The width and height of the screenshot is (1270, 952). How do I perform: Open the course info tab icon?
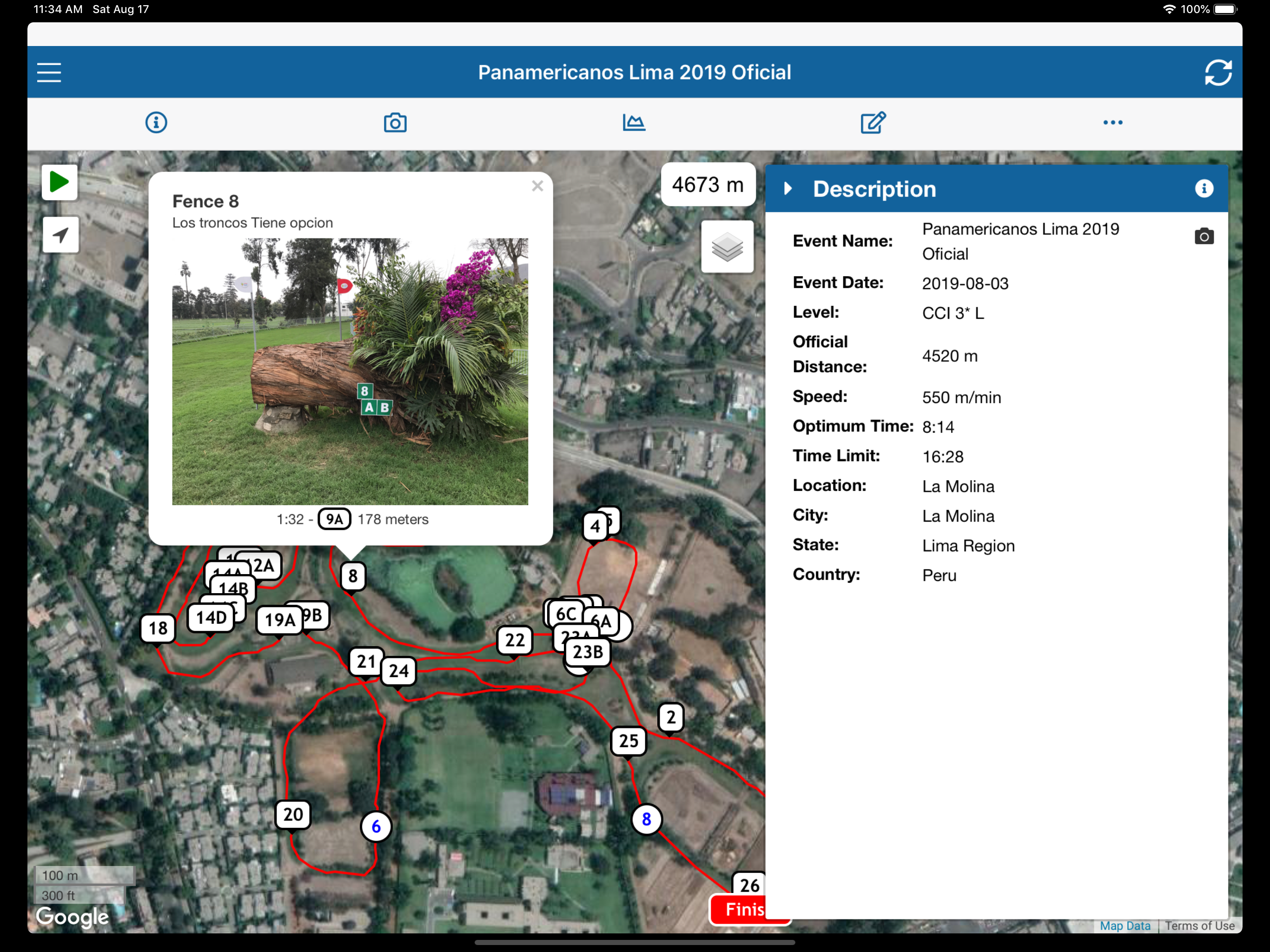click(x=156, y=122)
